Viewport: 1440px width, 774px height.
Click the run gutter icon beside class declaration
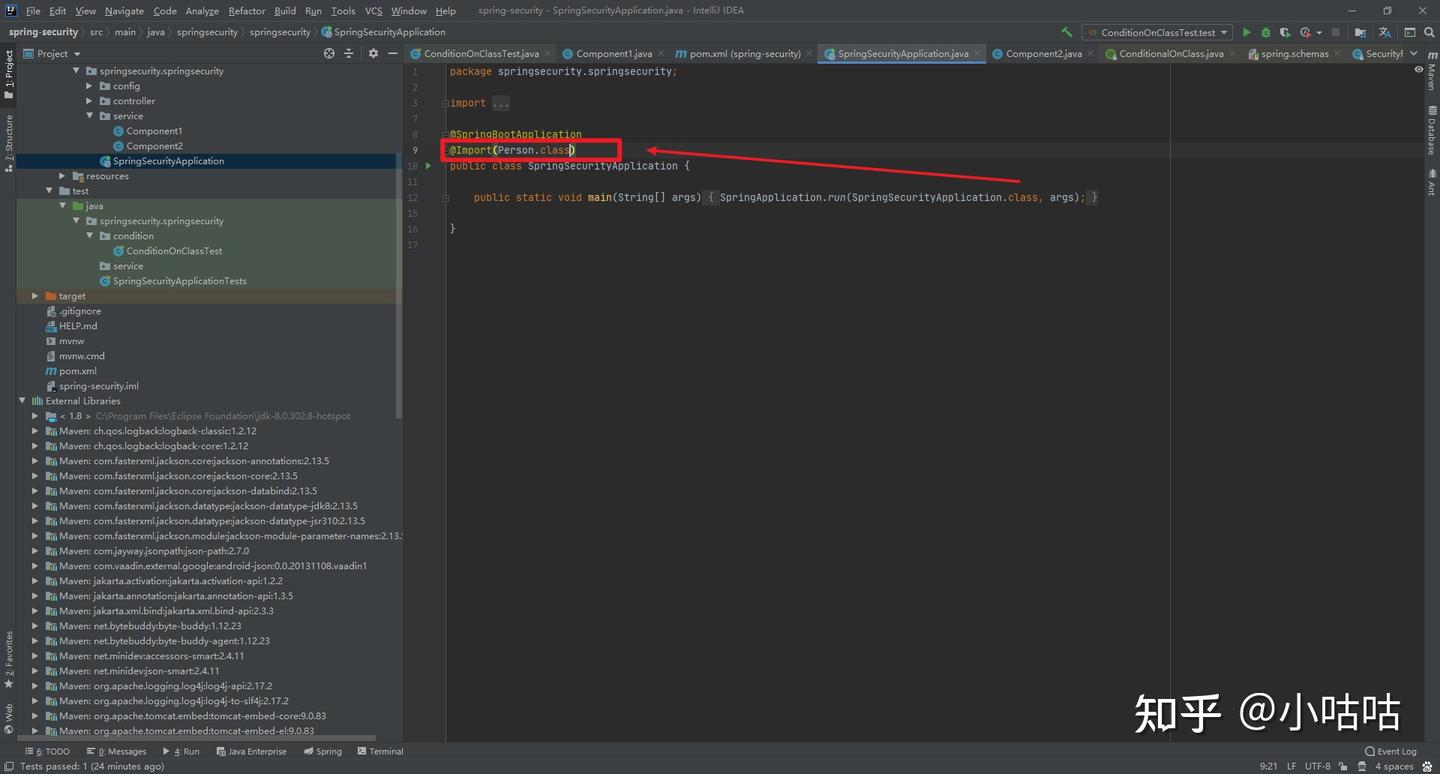tap(428, 166)
